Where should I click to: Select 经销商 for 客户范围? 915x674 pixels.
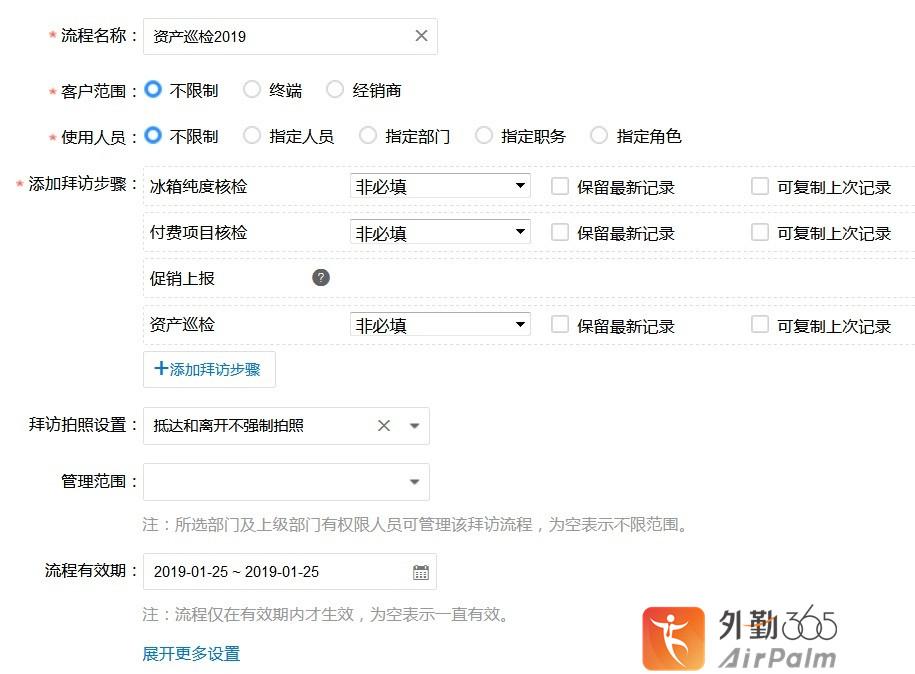click(335, 90)
